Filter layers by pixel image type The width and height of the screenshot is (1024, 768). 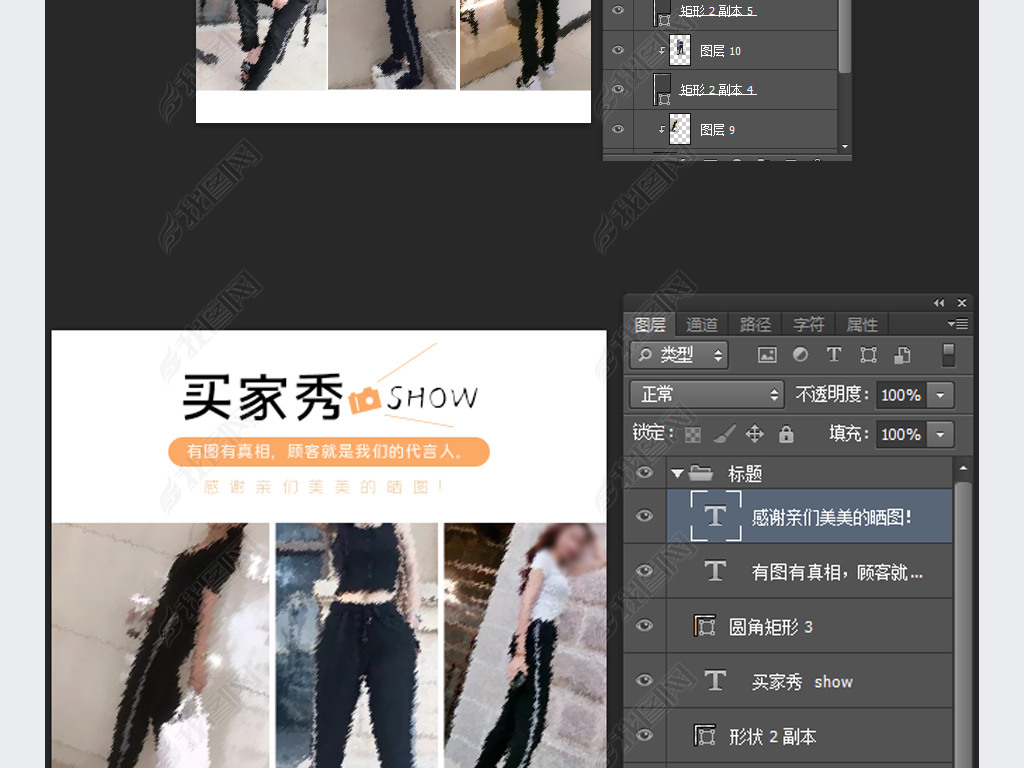767,355
